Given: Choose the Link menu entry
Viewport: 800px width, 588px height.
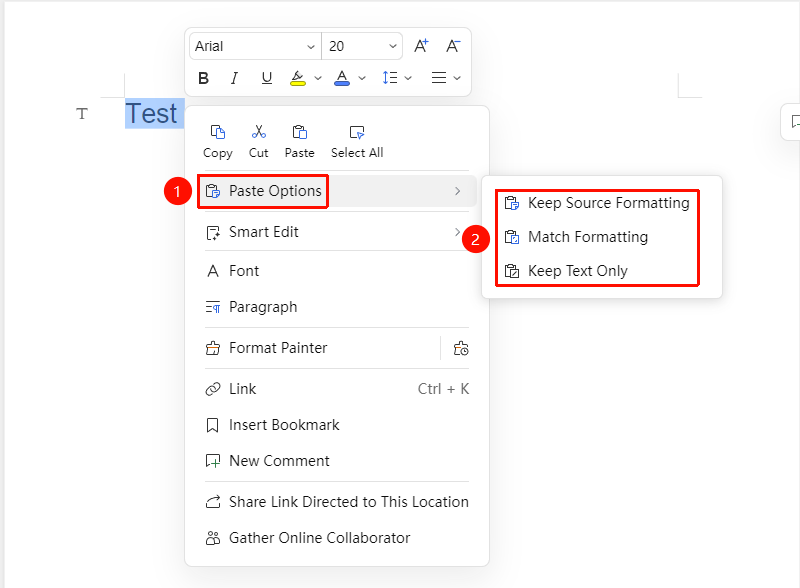Looking at the screenshot, I should [x=337, y=389].
